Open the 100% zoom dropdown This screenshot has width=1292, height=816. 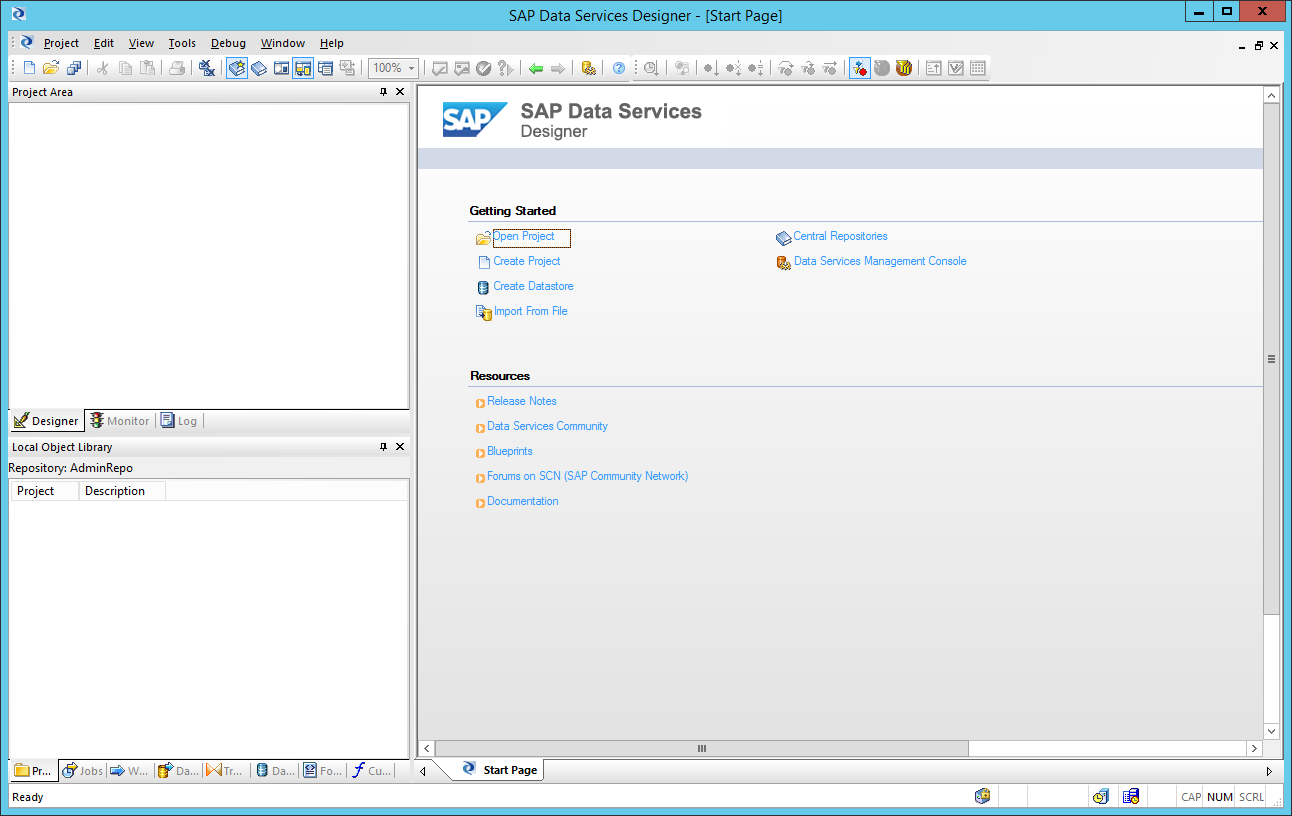click(394, 68)
